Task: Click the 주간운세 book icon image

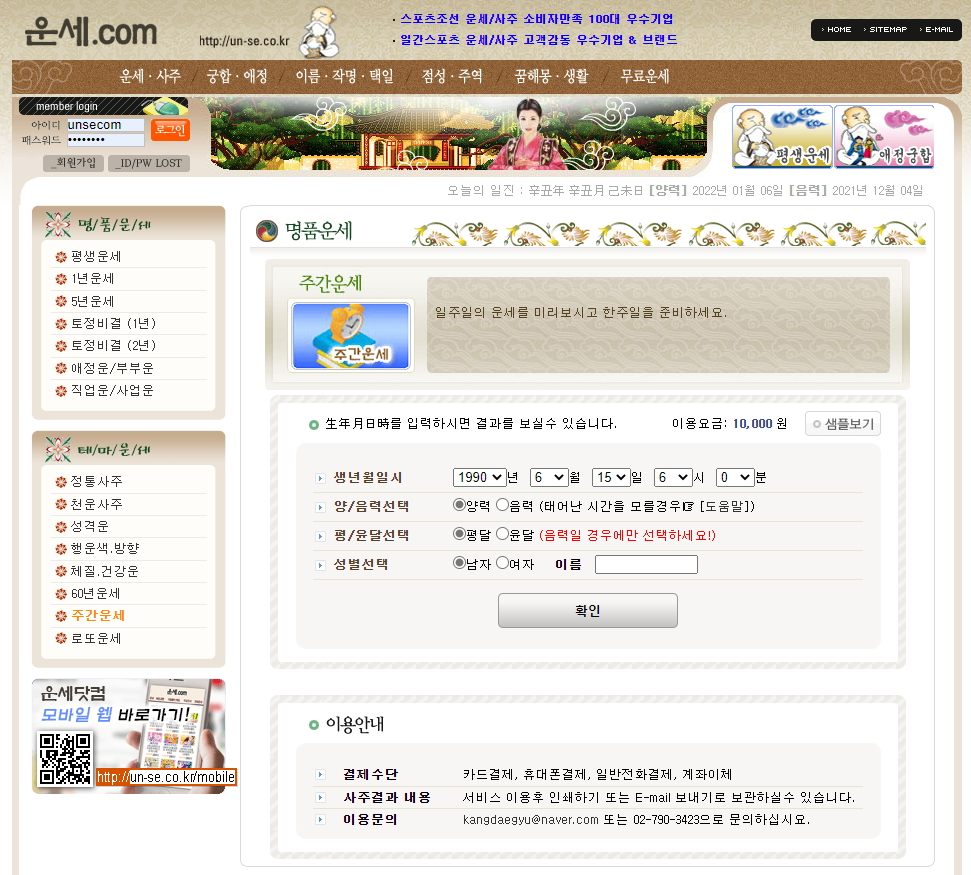Action: point(350,336)
